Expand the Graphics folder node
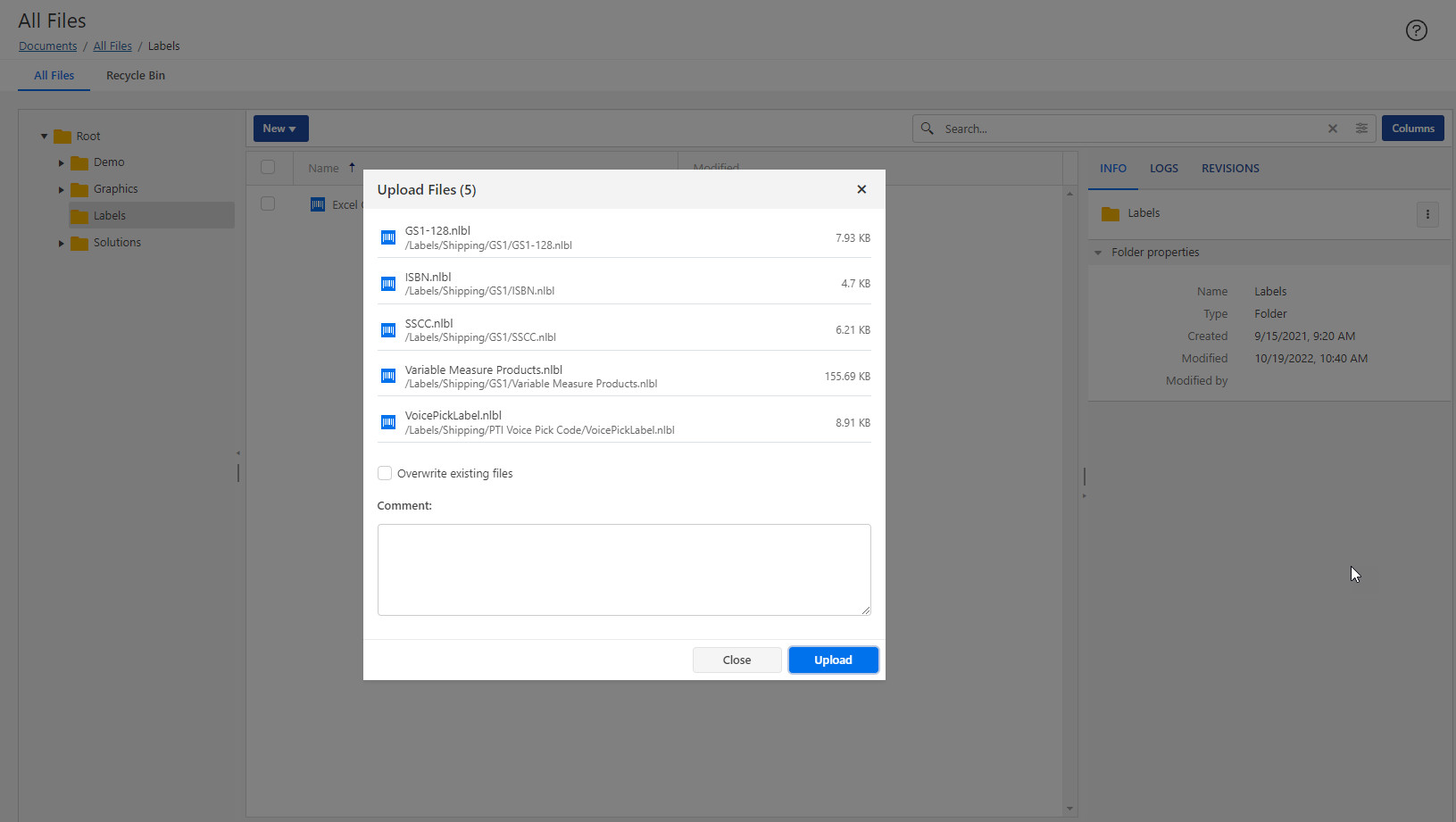The image size is (1456, 822). click(61, 190)
